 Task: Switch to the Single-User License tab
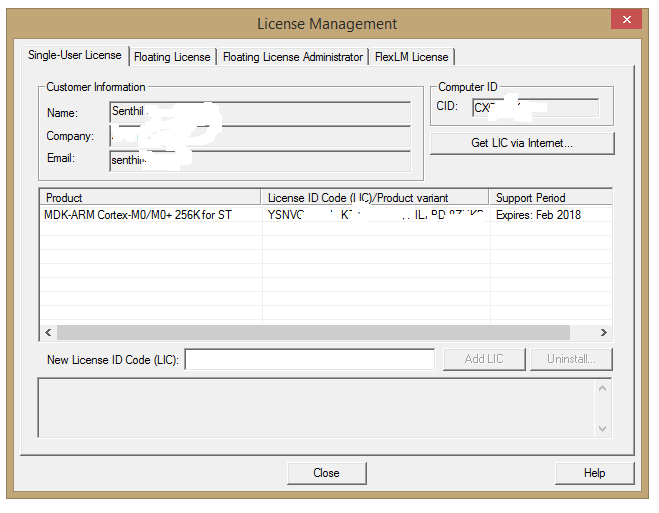(x=75, y=55)
